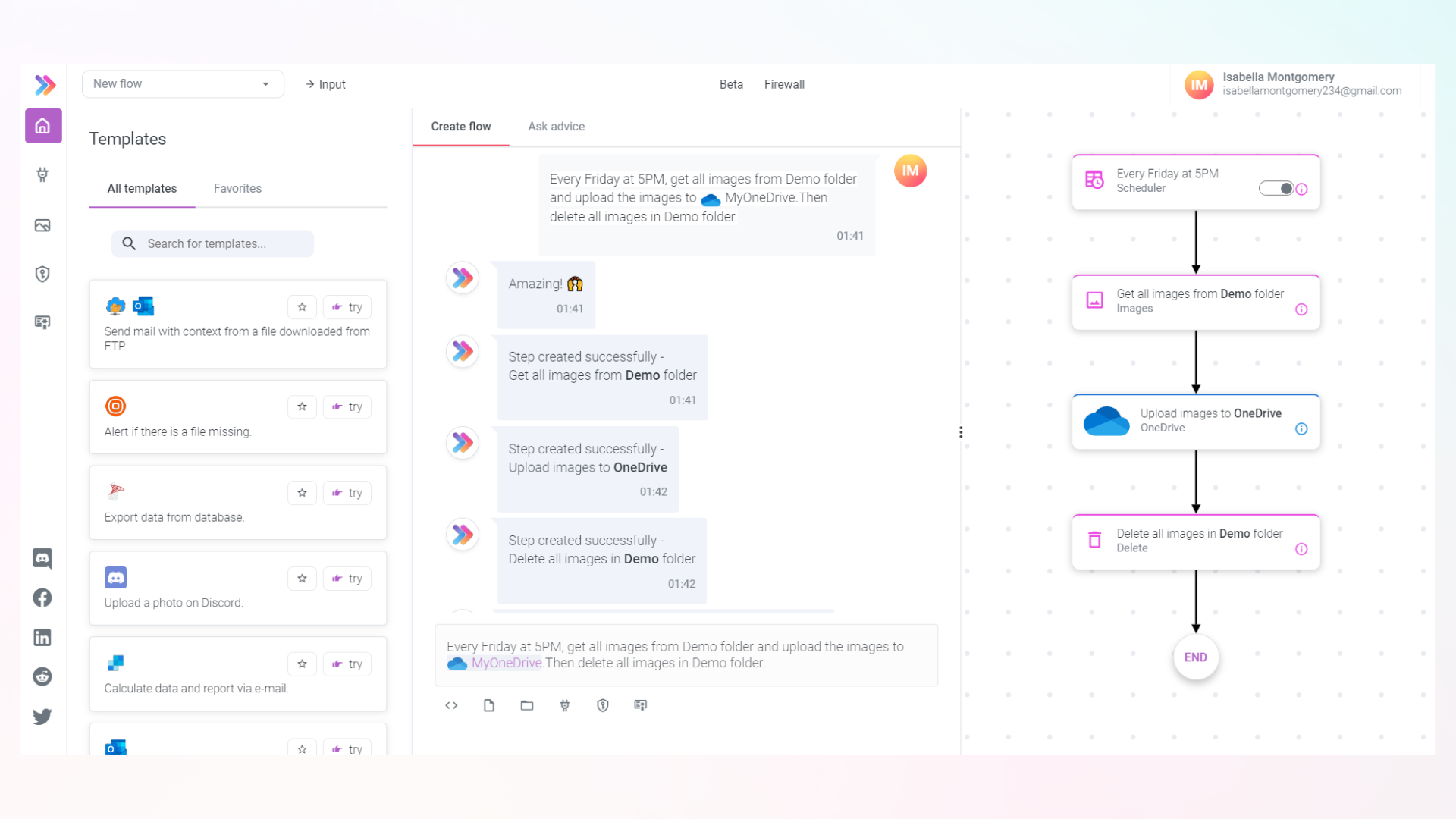
Task: Open the Beta menu item
Action: click(731, 85)
